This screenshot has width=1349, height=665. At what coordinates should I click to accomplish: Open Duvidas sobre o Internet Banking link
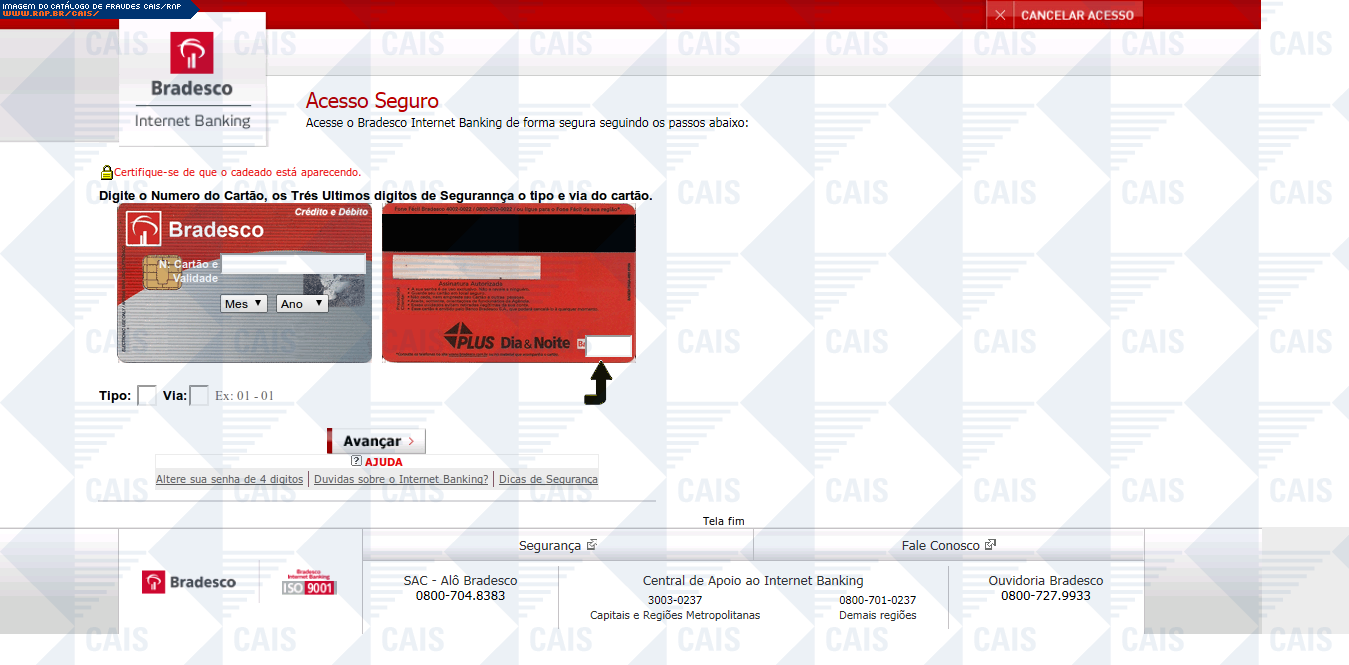[401, 479]
